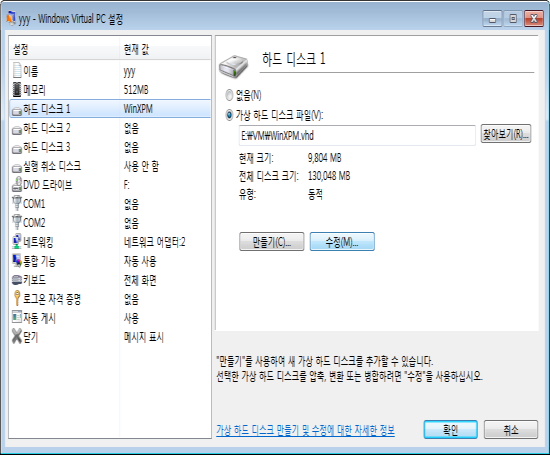Click the 512MB memory value
The image size is (550, 455).
pyautogui.click(x=136, y=90)
